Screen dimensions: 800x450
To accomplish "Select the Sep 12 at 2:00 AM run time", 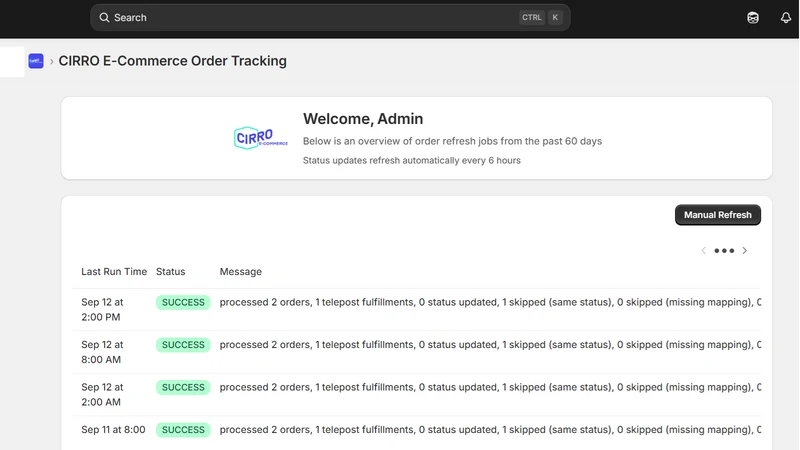I will pyautogui.click(x=102, y=394).
